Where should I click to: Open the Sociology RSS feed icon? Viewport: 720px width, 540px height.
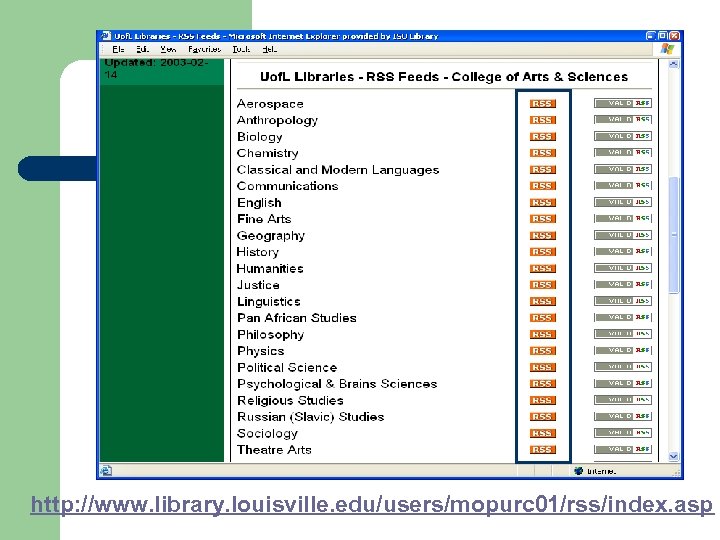pos(542,433)
